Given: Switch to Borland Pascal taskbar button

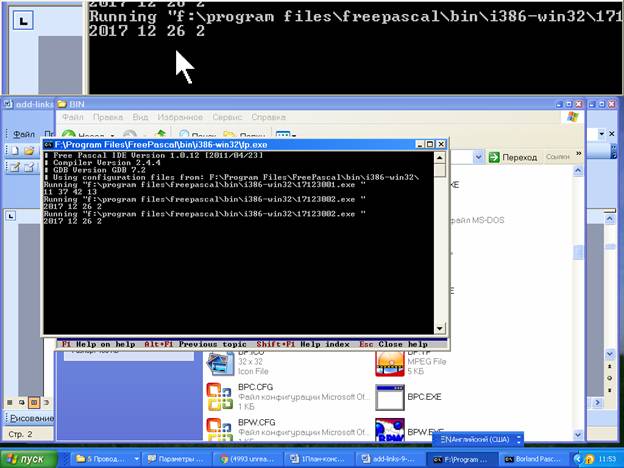Looking at the screenshot, I should (x=532, y=459).
